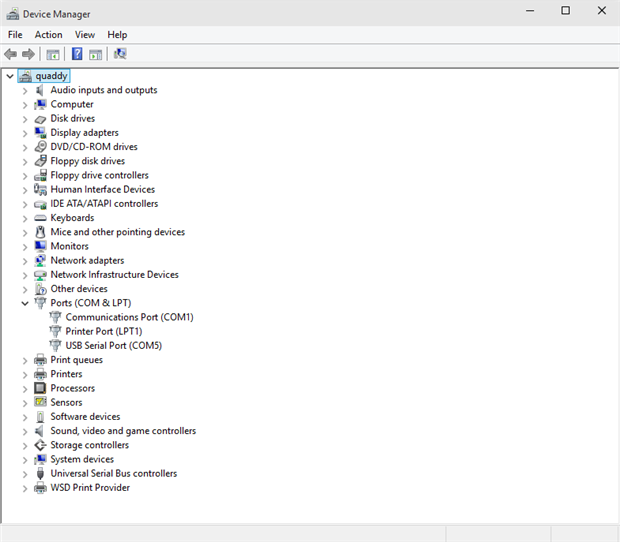Click Scan for hardware changes toolbar icon
This screenshot has width=620, height=542.
click(120, 54)
